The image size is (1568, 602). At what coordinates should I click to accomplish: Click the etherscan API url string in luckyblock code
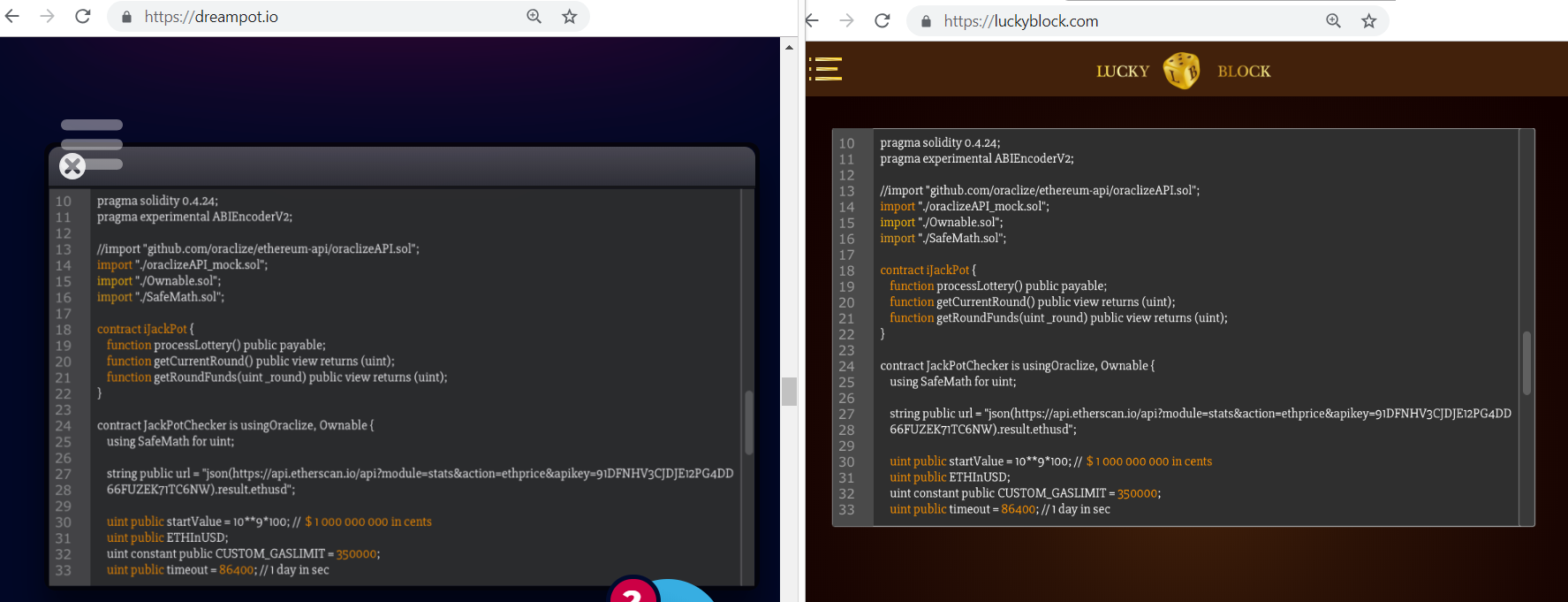(1201, 421)
